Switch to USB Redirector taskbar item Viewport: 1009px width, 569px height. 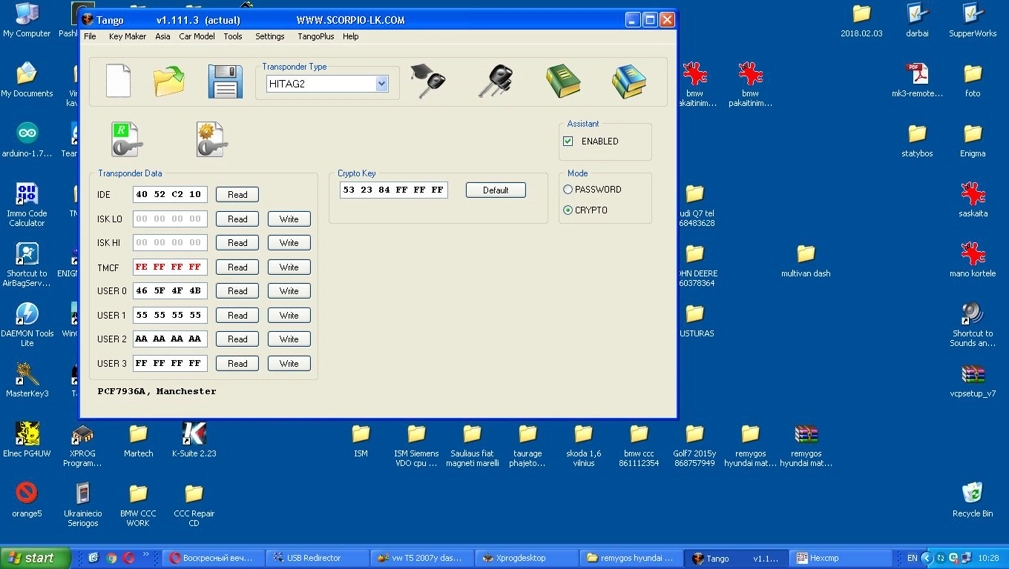[x=318, y=558]
